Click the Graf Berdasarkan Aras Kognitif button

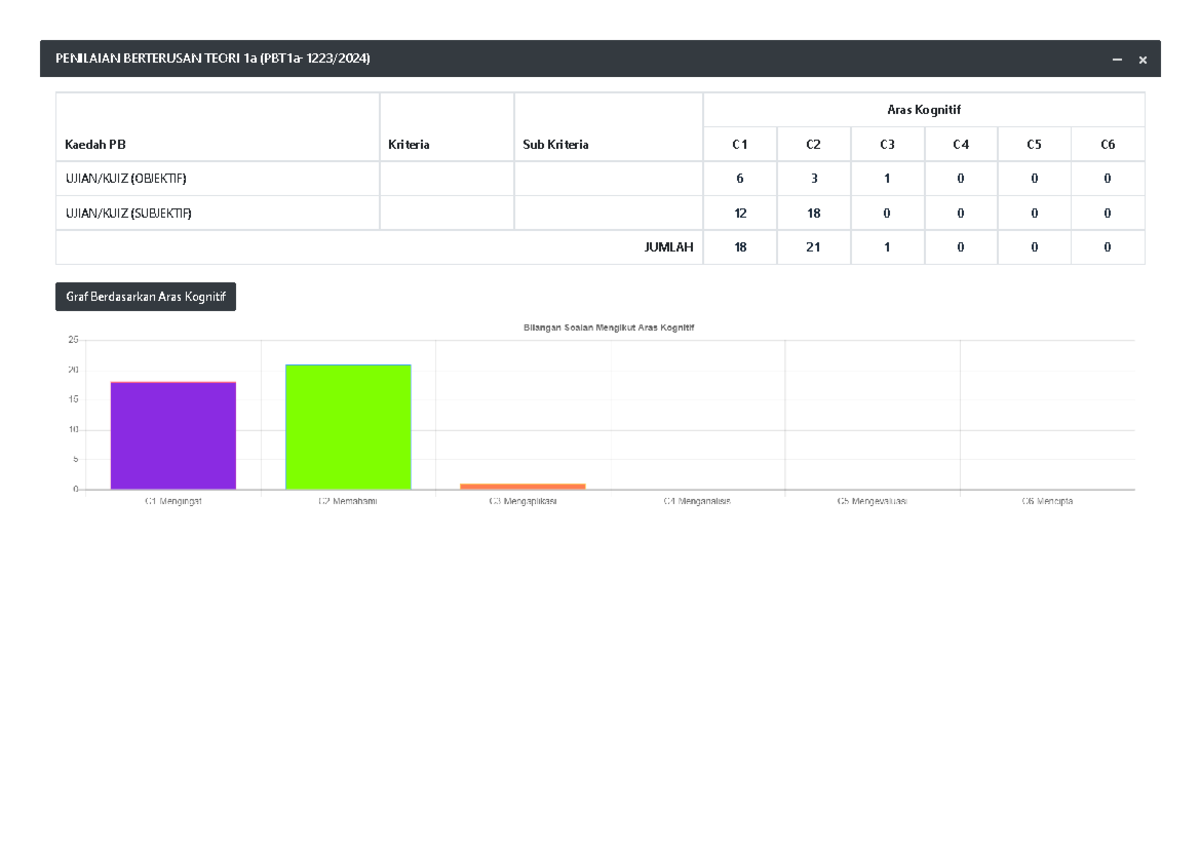145,297
